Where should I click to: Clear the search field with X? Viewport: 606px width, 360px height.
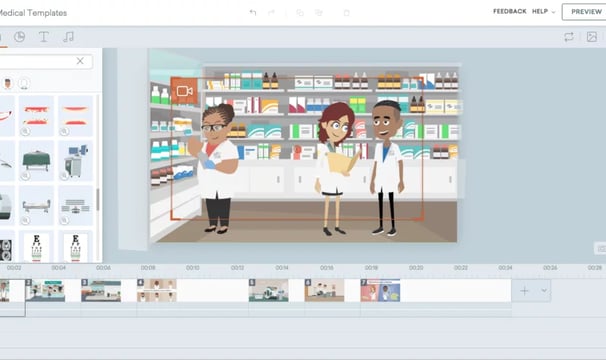pyautogui.click(x=80, y=61)
